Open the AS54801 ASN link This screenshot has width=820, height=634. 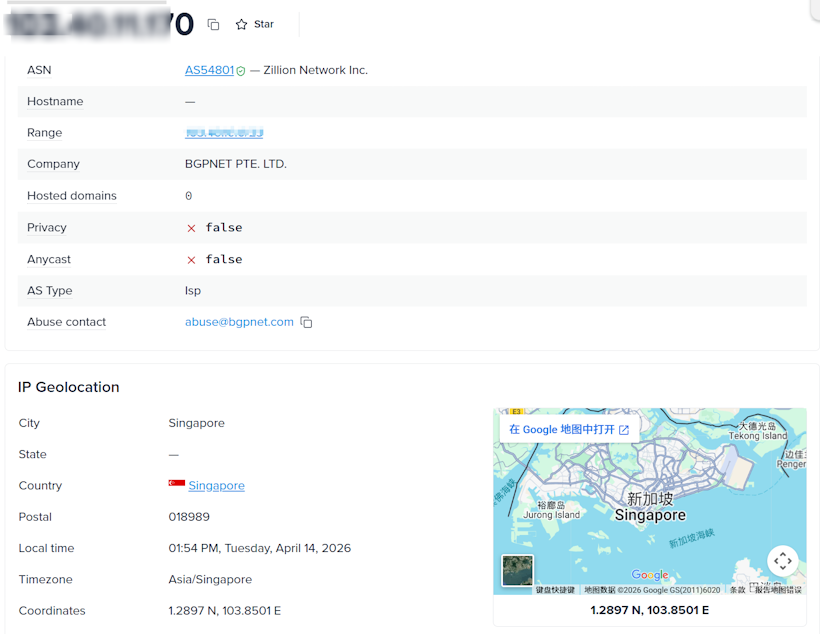tap(209, 70)
